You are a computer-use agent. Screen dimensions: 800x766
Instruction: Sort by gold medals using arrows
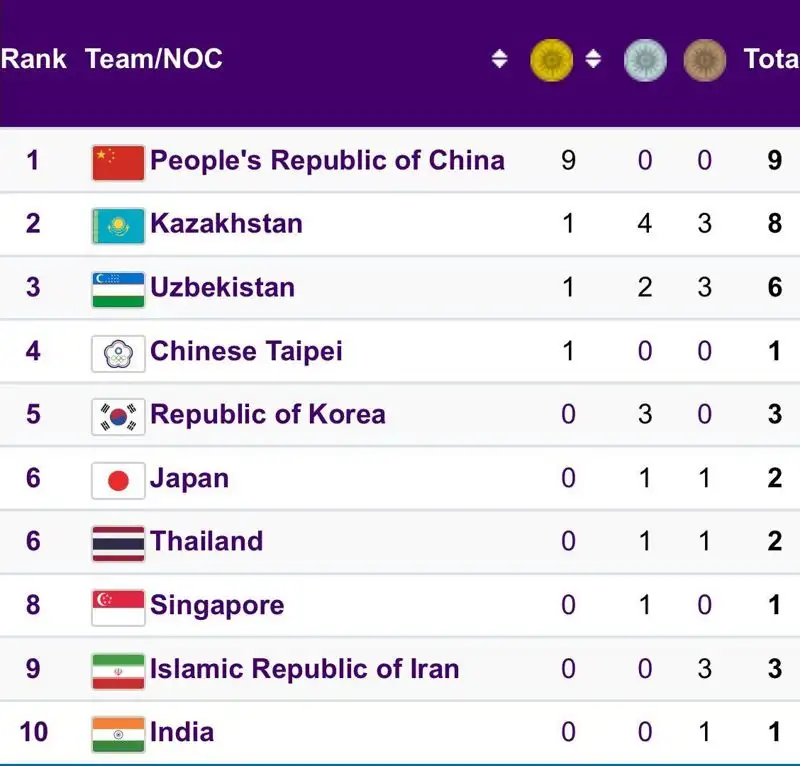point(593,60)
